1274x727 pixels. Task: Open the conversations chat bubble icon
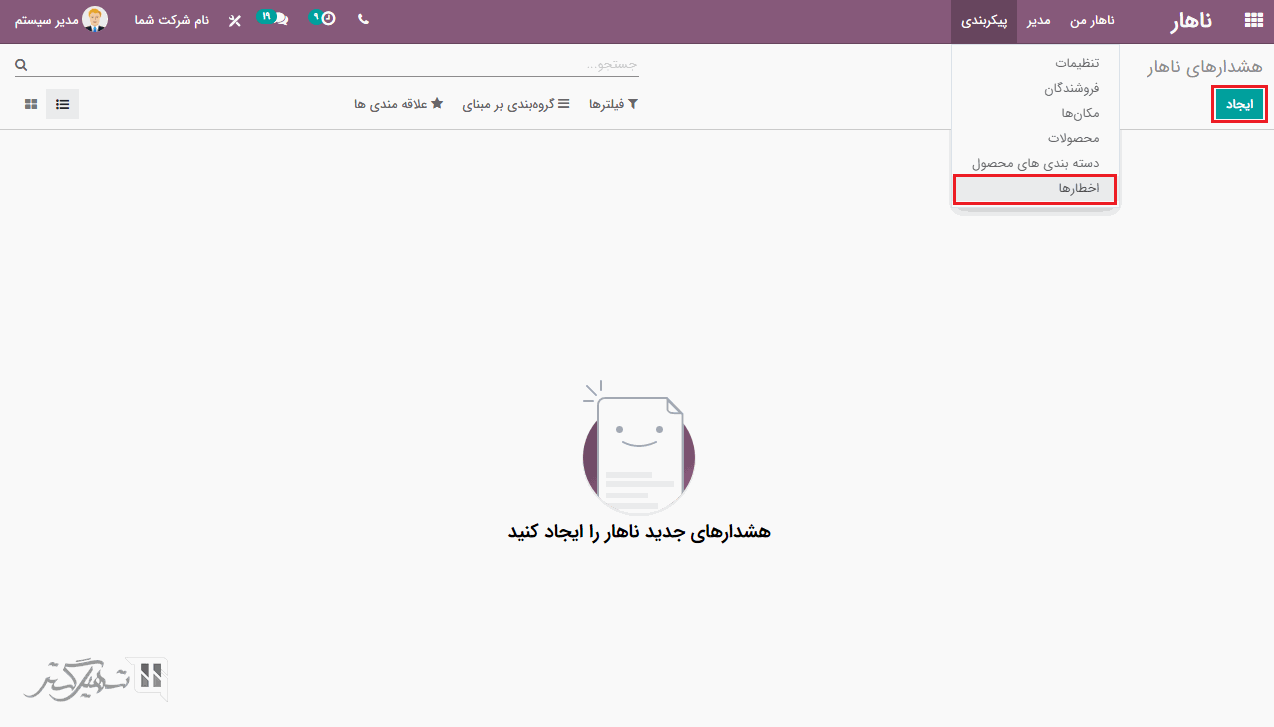coord(280,20)
